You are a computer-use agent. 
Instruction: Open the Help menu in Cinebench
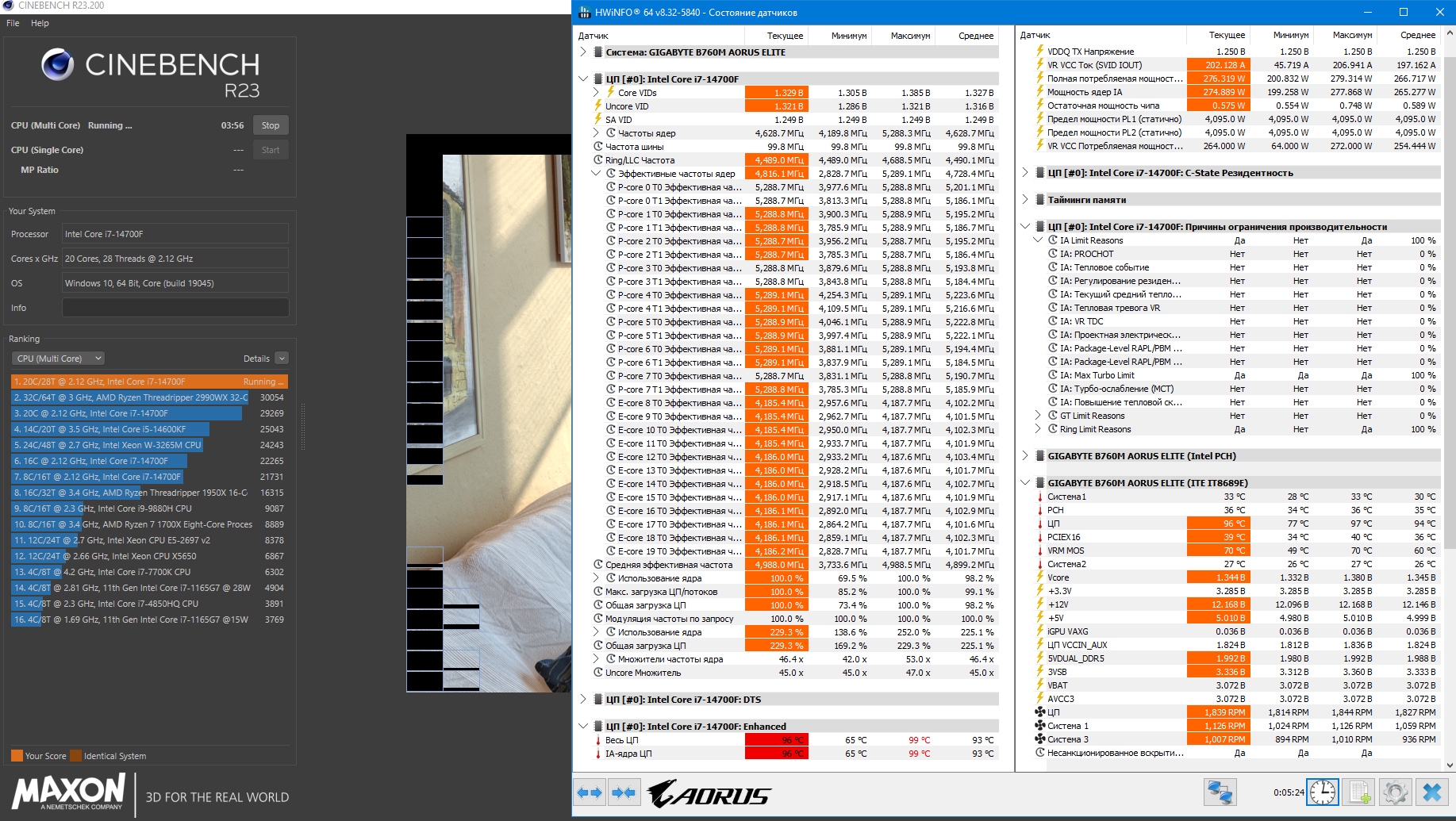(40, 23)
